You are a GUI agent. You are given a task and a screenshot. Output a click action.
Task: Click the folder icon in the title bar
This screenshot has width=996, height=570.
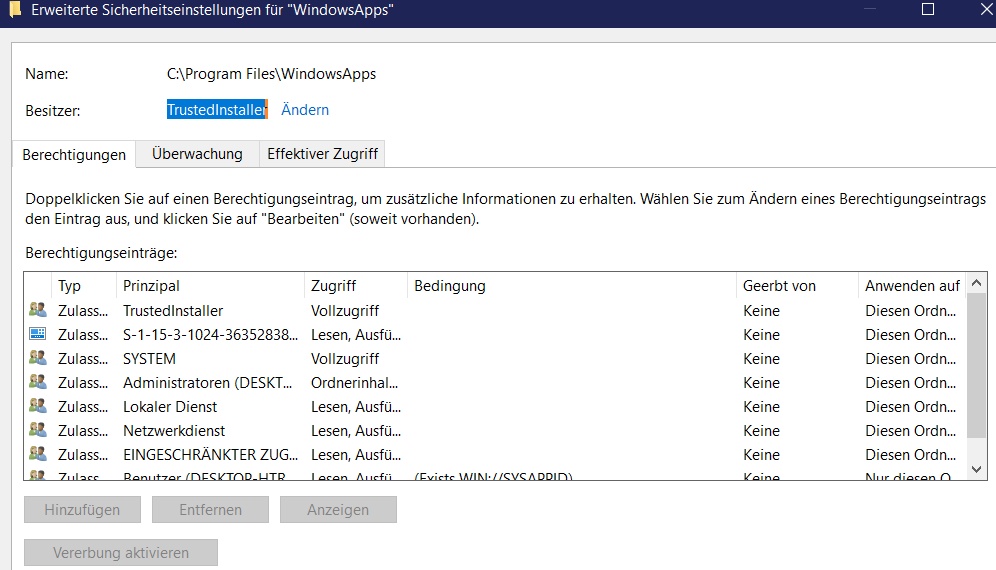click(15, 9)
